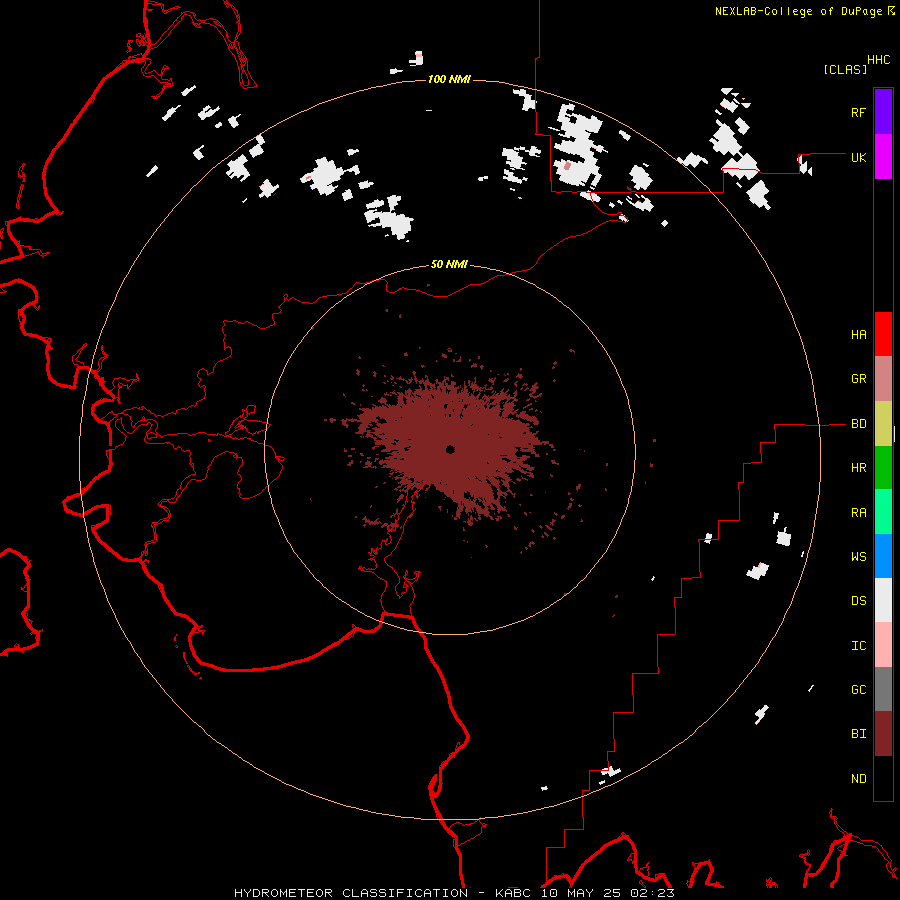The image size is (900, 900).
Task: Click the pink IC legend swatch
Action: (x=883, y=645)
